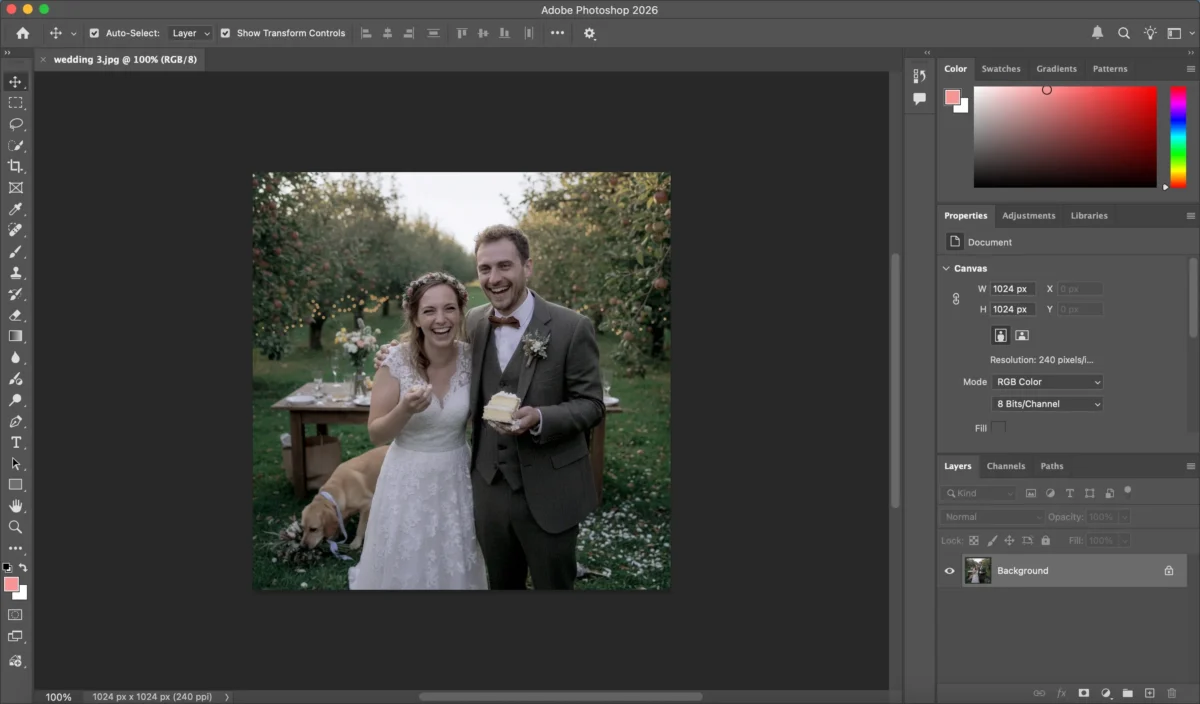Select the Crop tool
Viewport: 1200px width, 704px height.
[x=15, y=166]
